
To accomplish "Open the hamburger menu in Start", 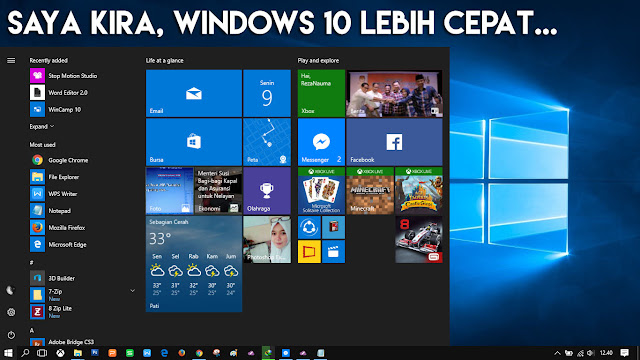I will click(11, 60).
